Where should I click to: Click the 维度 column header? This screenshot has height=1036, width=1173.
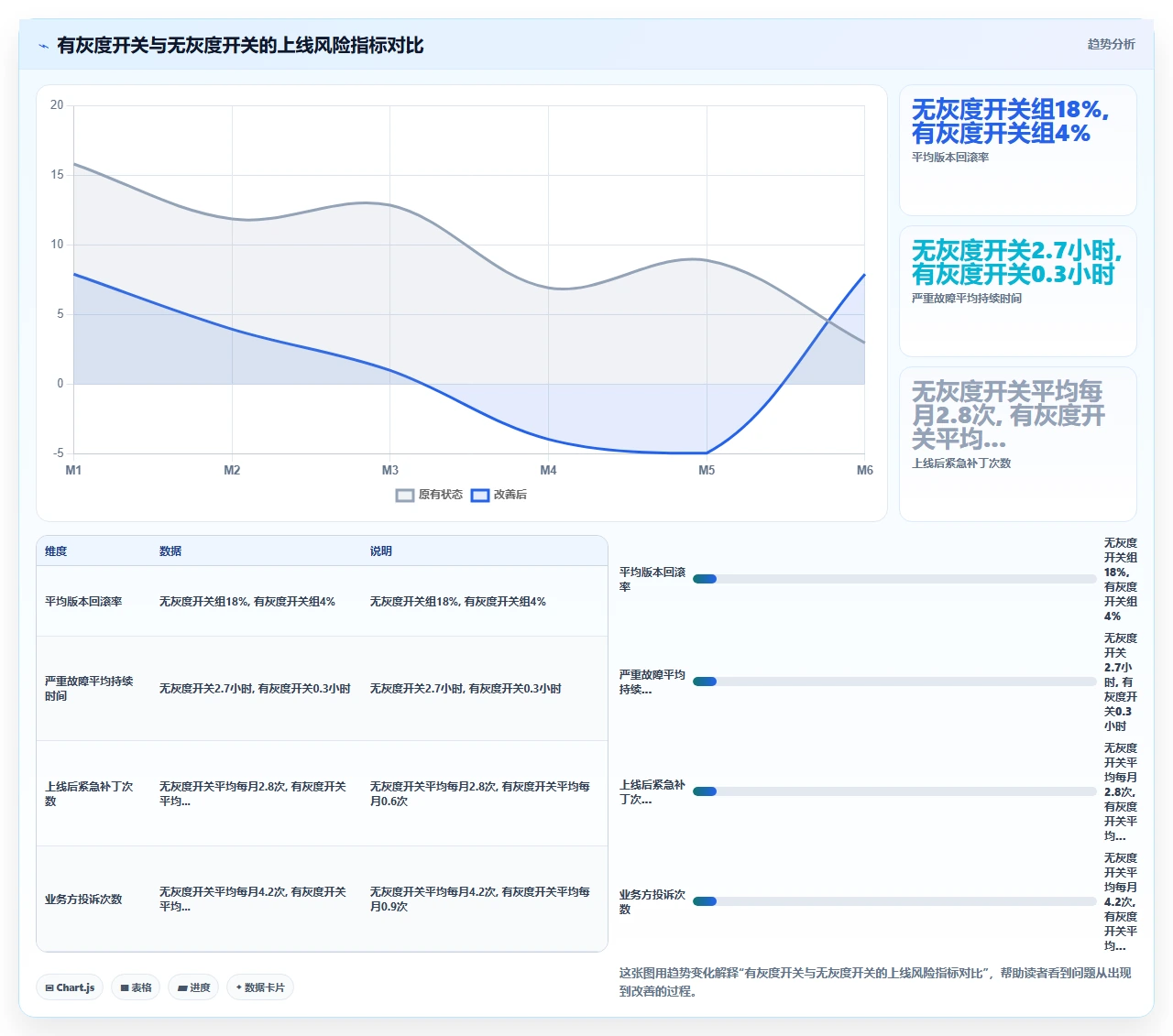pyautogui.click(x=56, y=551)
